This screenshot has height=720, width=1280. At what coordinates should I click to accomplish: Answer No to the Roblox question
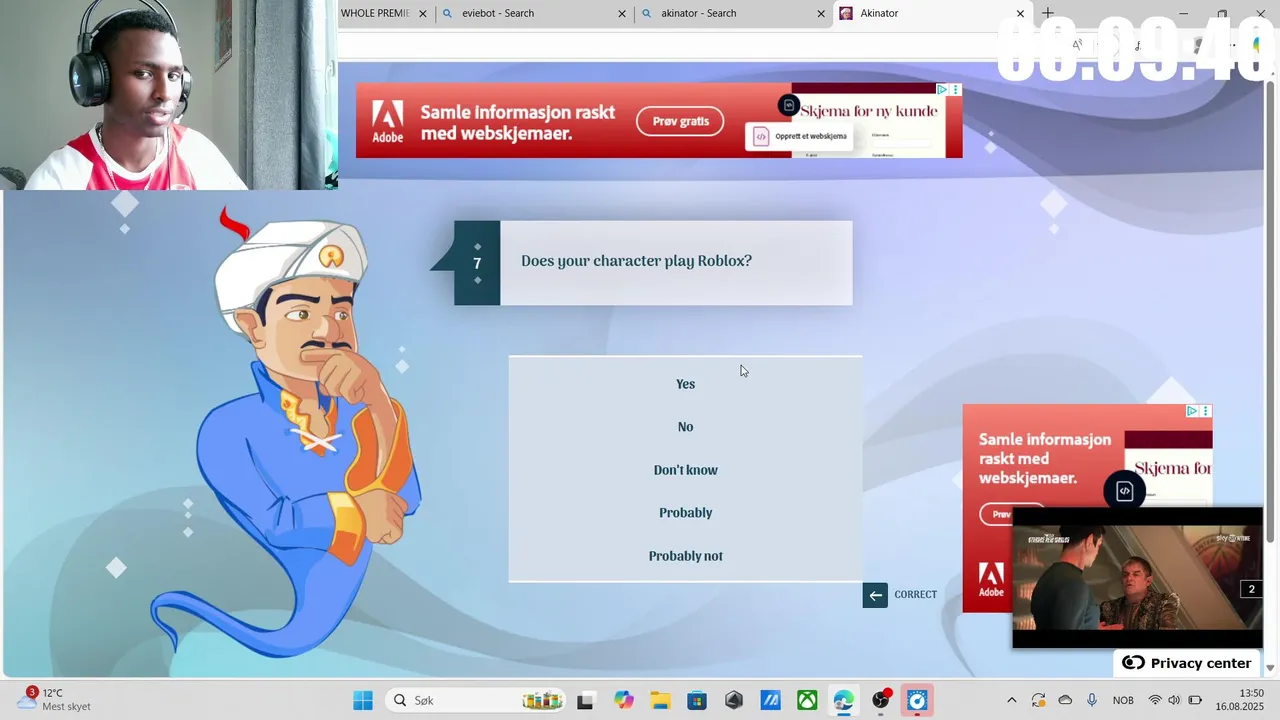coord(685,427)
